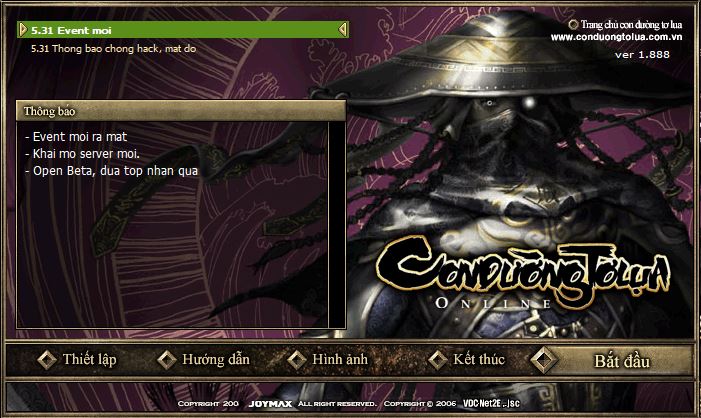Select the line 'Event moi ra mat'
This screenshot has width=701, height=418.
[x=80, y=137]
